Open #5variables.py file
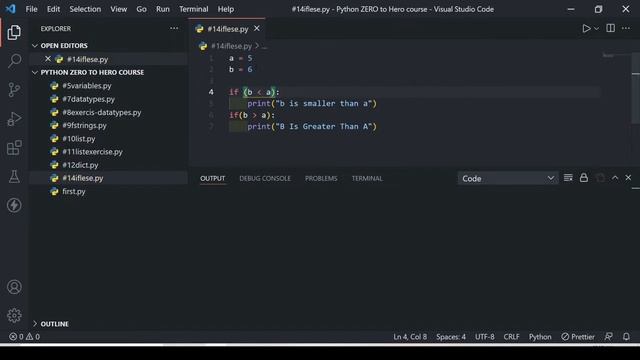Image resolution: width=640 pixels, height=360 pixels. tap(87, 86)
